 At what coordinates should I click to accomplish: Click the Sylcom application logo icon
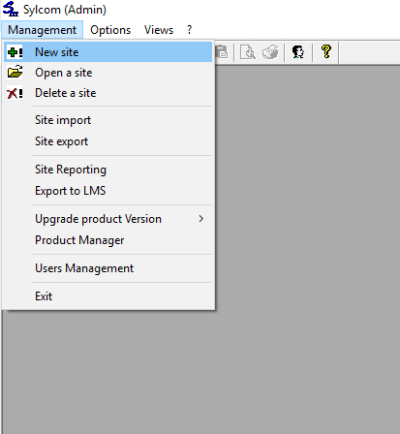(10, 9)
